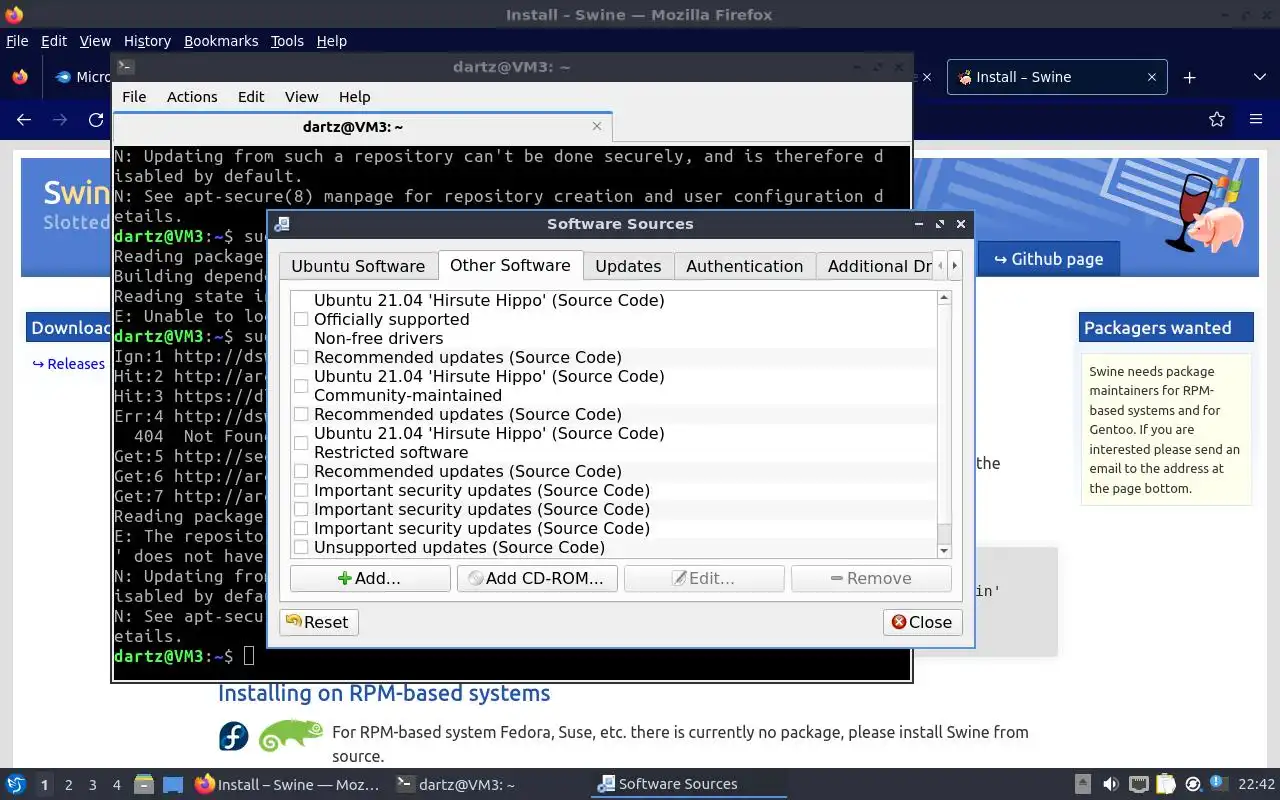Open Firefox's hamburger application menu

click(x=1256, y=120)
